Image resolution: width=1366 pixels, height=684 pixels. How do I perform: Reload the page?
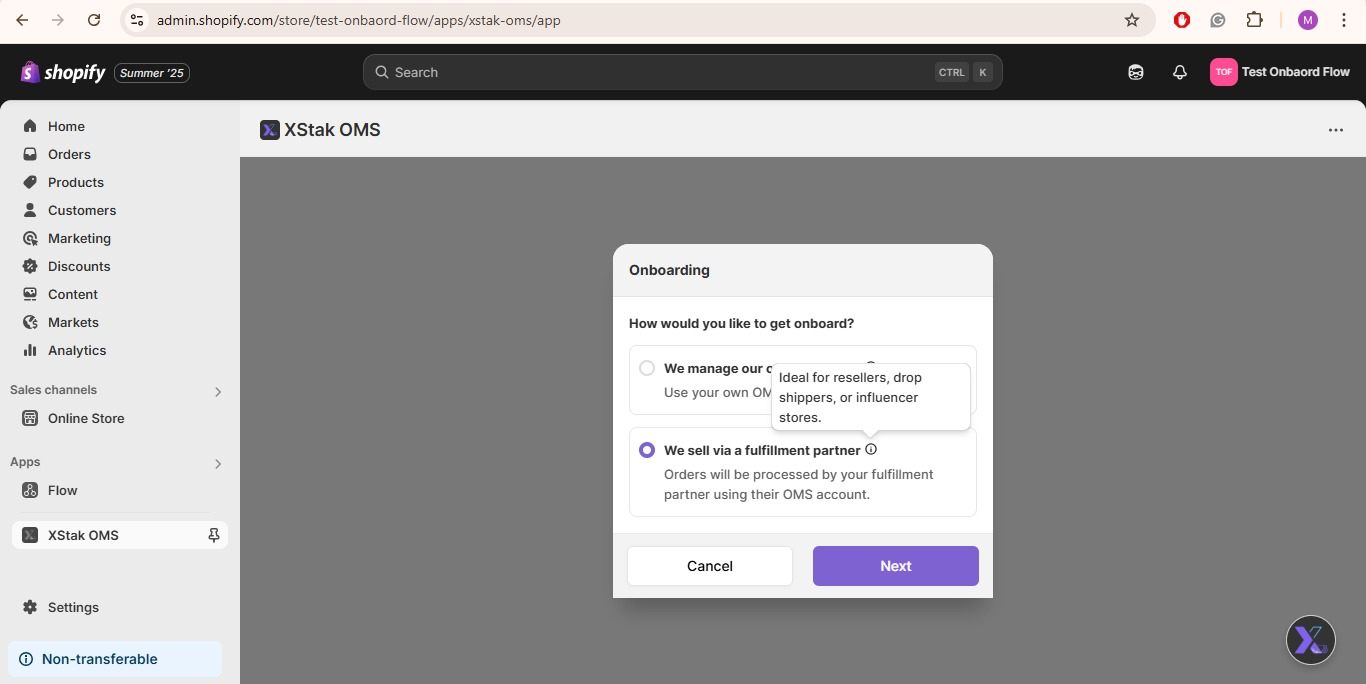(94, 20)
